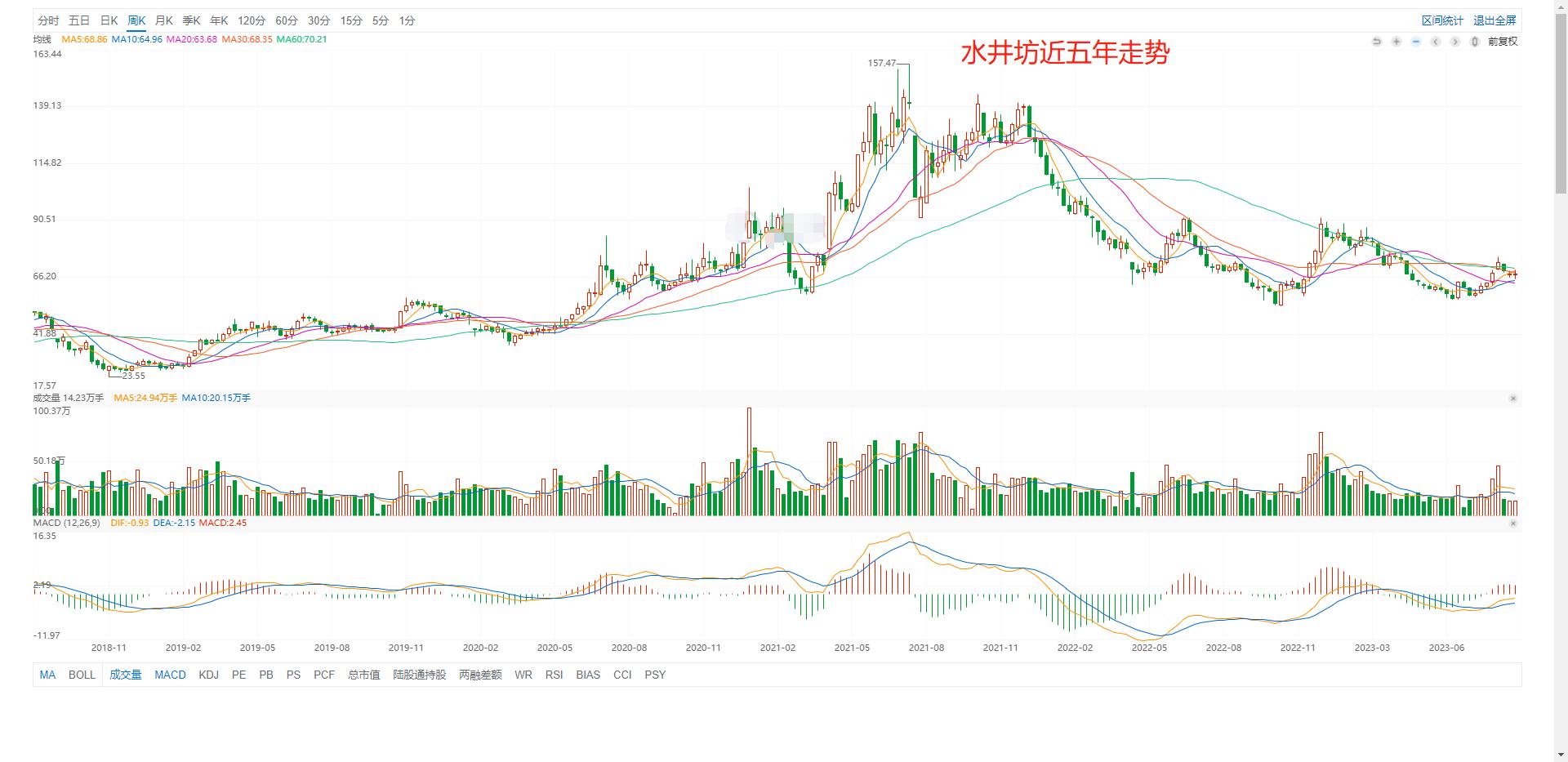Open the 两融差额 indicator
The height and width of the screenshot is (762, 1568).
[479, 675]
